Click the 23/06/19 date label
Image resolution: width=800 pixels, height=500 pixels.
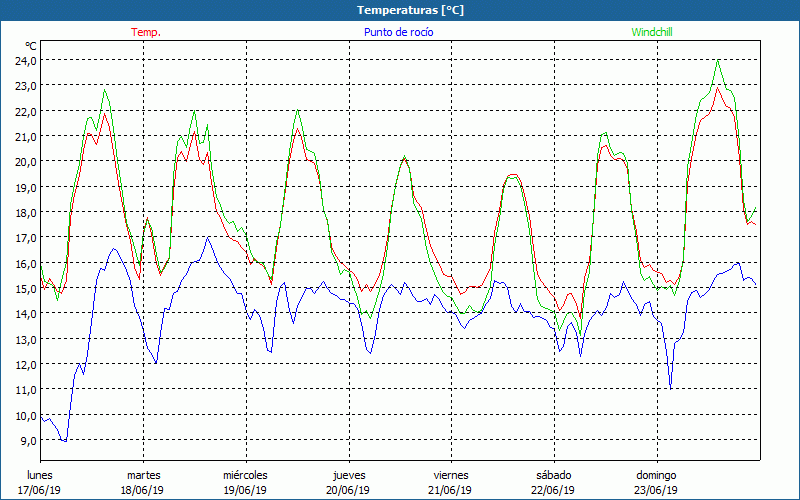656,490
